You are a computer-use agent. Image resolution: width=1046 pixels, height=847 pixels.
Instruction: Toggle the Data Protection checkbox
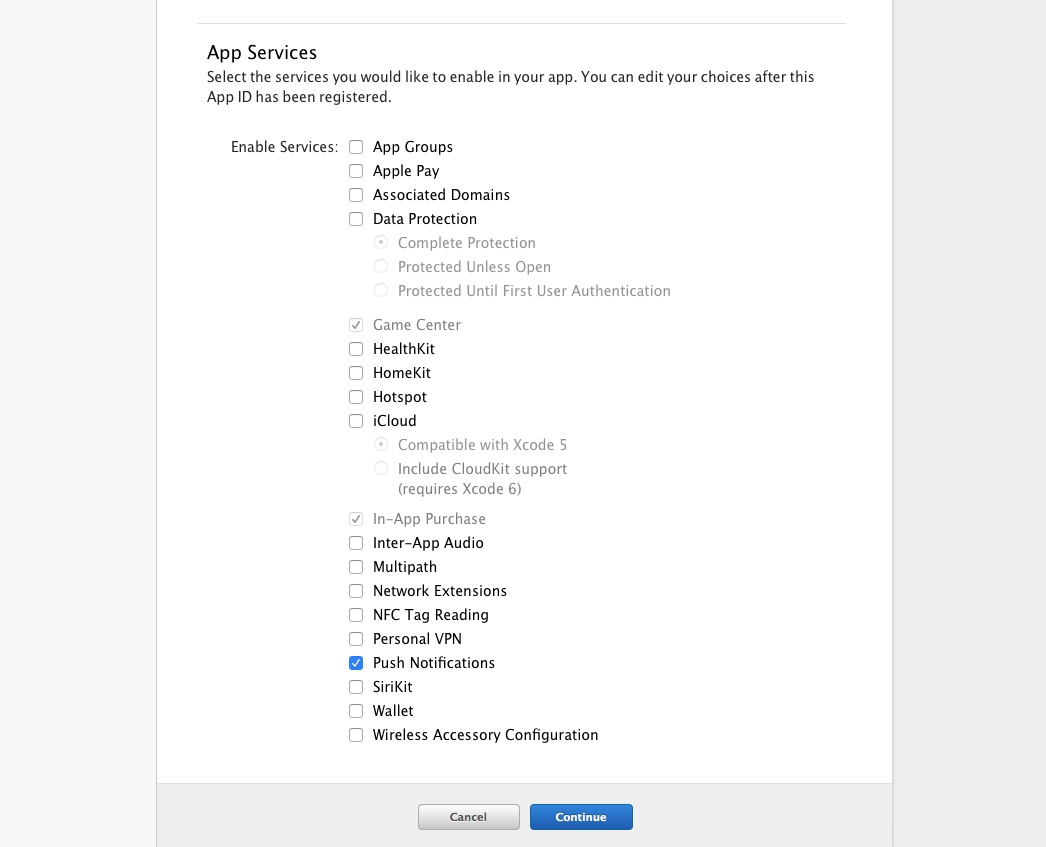356,219
